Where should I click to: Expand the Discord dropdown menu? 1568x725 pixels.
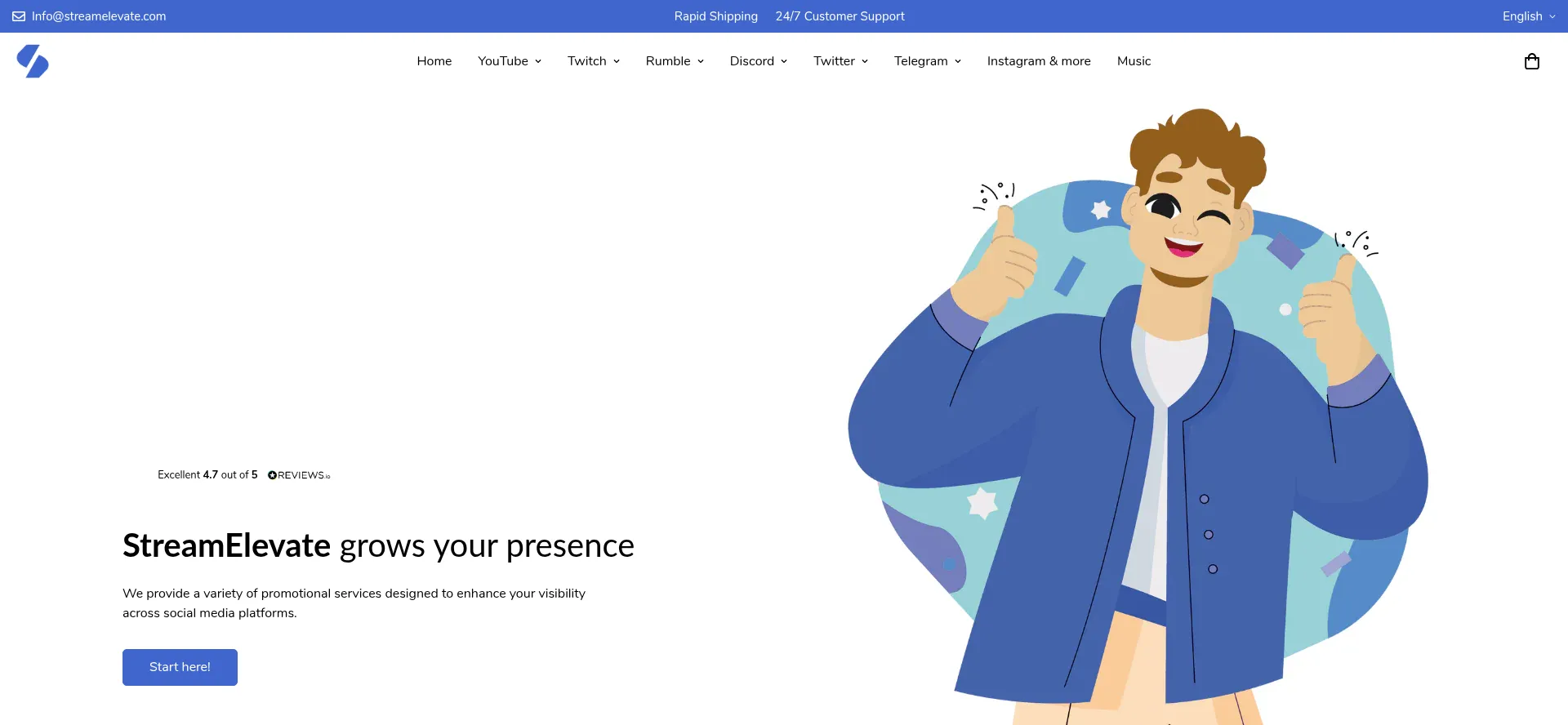(759, 61)
